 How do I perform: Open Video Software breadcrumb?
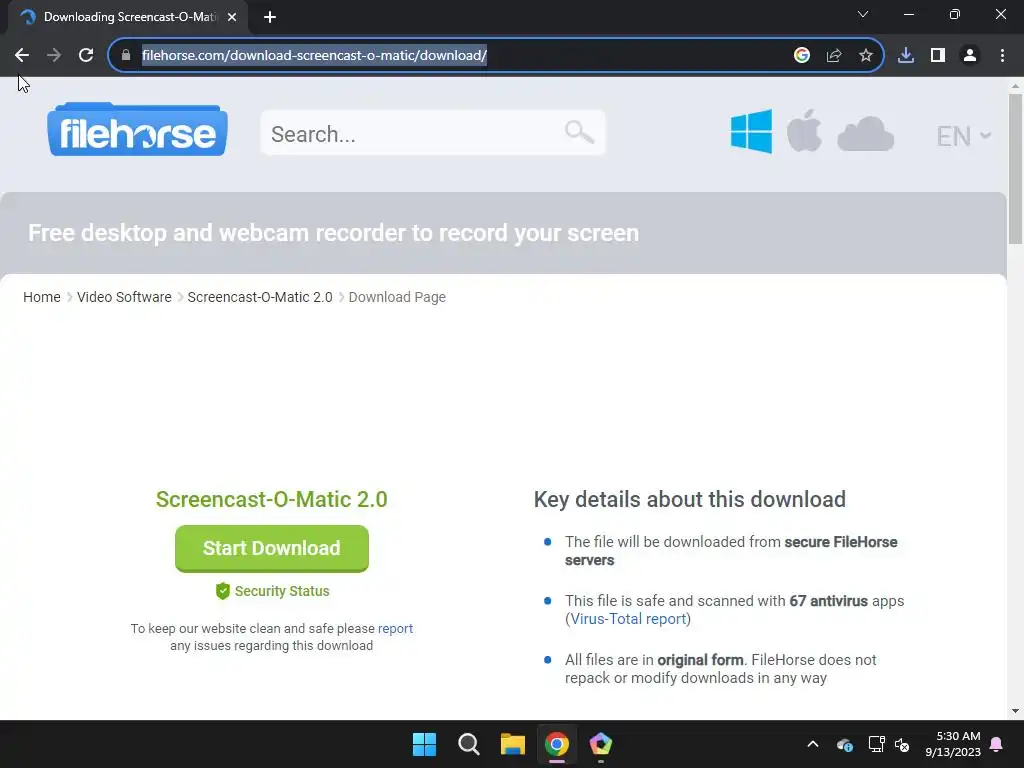(x=124, y=297)
